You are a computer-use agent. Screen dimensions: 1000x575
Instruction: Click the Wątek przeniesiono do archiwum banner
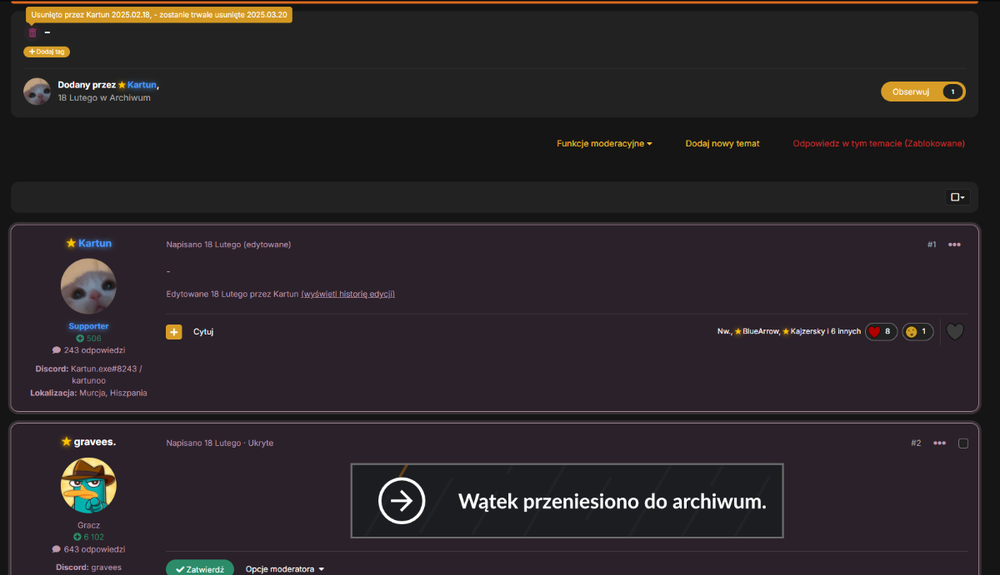pyautogui.click(x=567, y=500)
